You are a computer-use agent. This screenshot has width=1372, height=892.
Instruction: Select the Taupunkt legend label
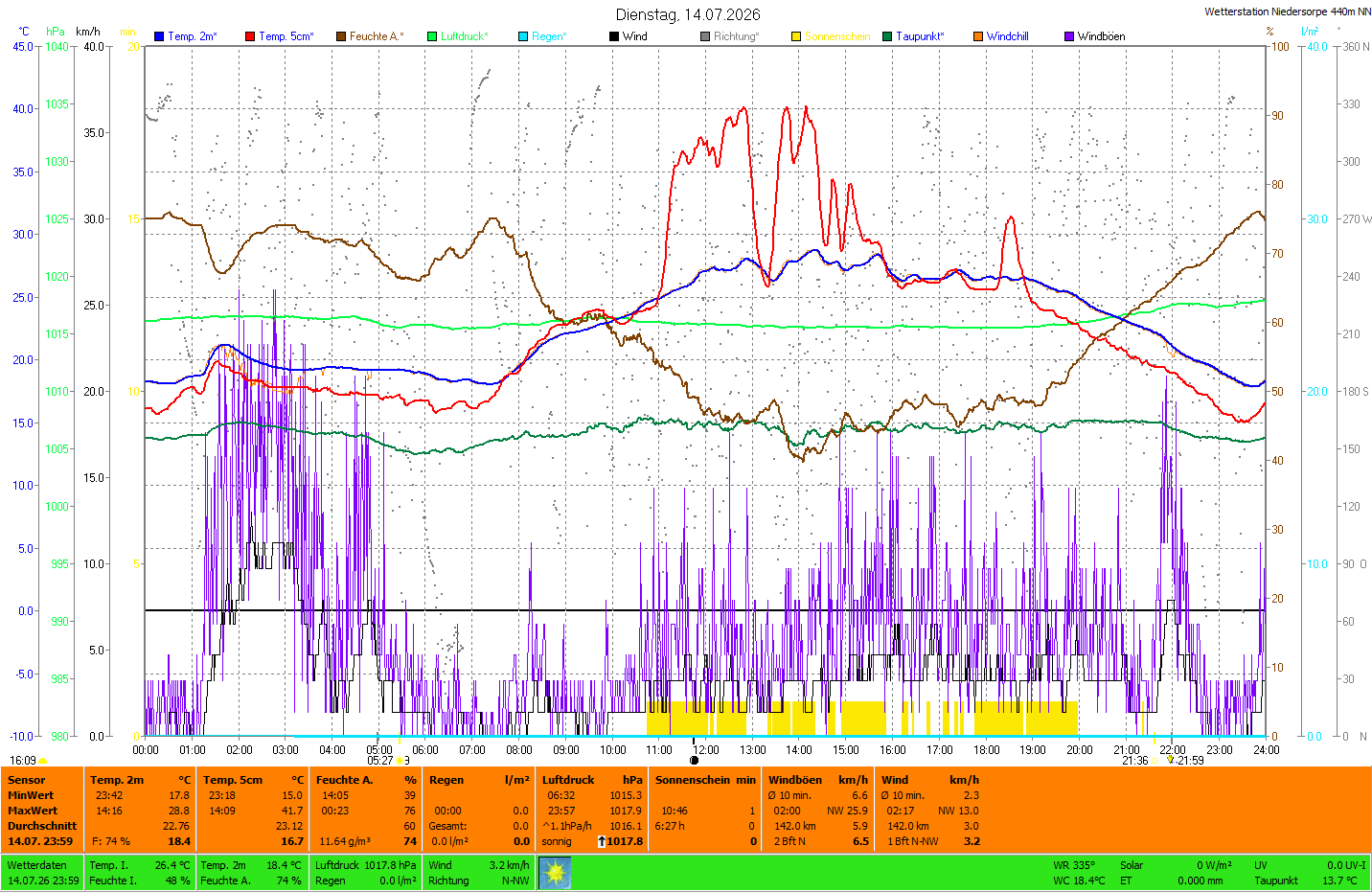920,36
